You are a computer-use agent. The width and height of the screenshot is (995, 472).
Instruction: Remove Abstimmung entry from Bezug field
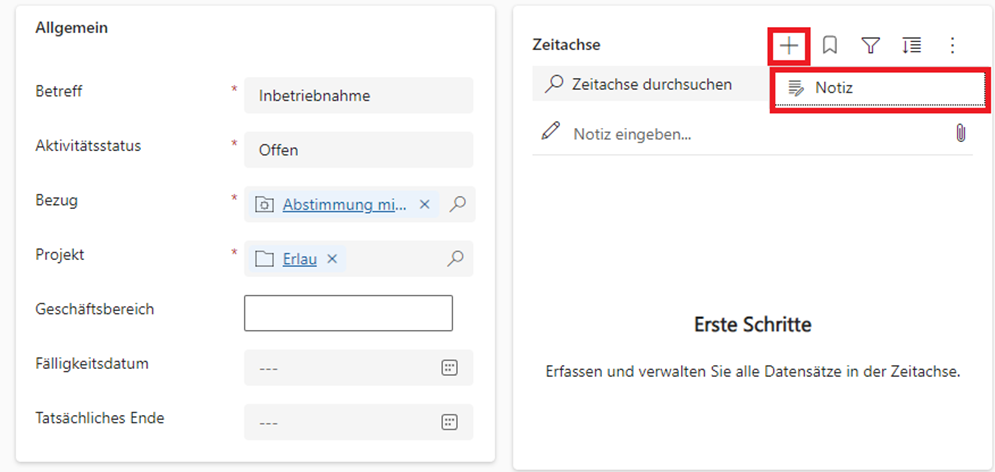(424, 204)
